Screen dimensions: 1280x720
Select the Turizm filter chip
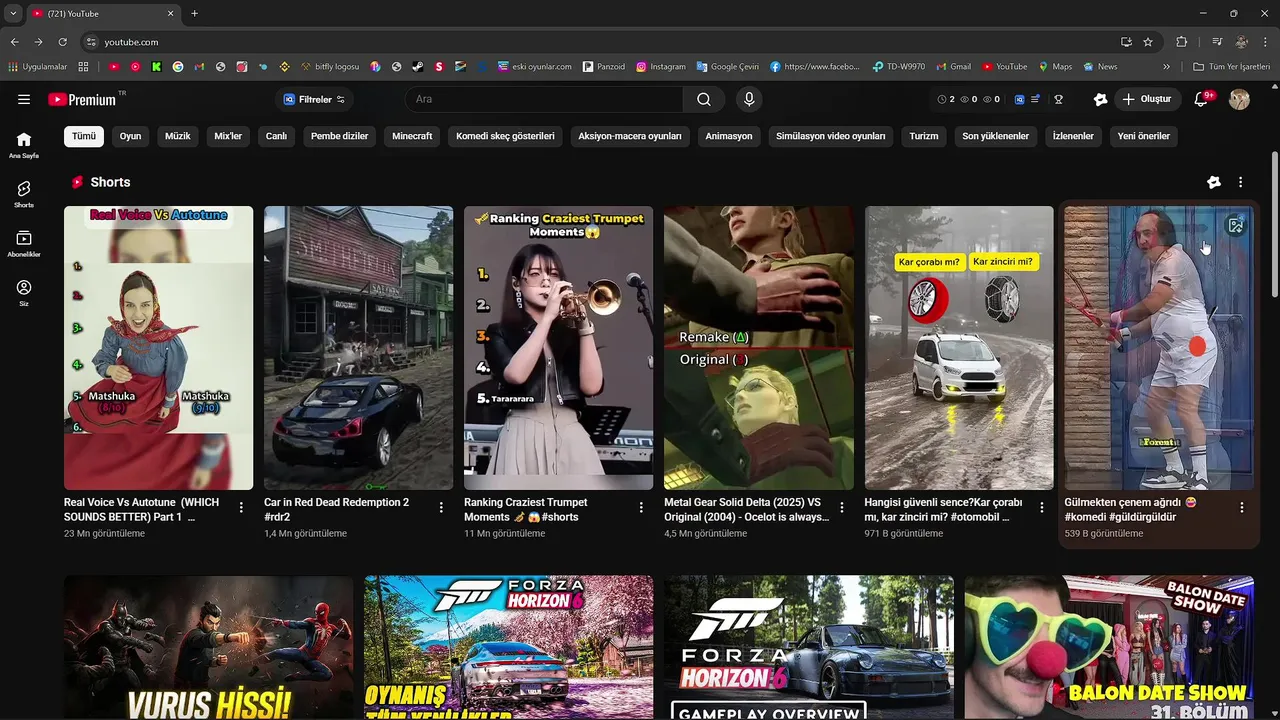point(924,136)
